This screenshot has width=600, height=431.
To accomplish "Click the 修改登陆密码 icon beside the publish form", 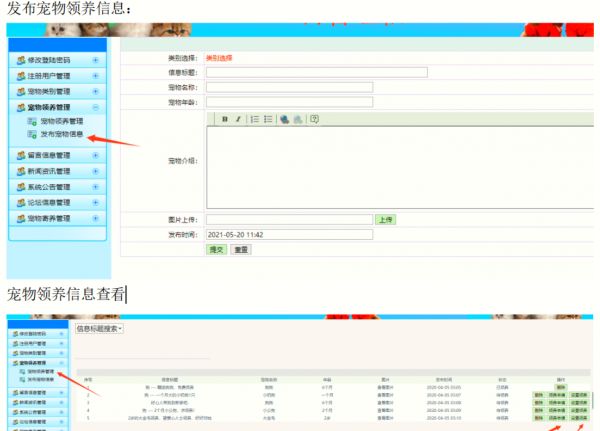I will click(21, 60).
